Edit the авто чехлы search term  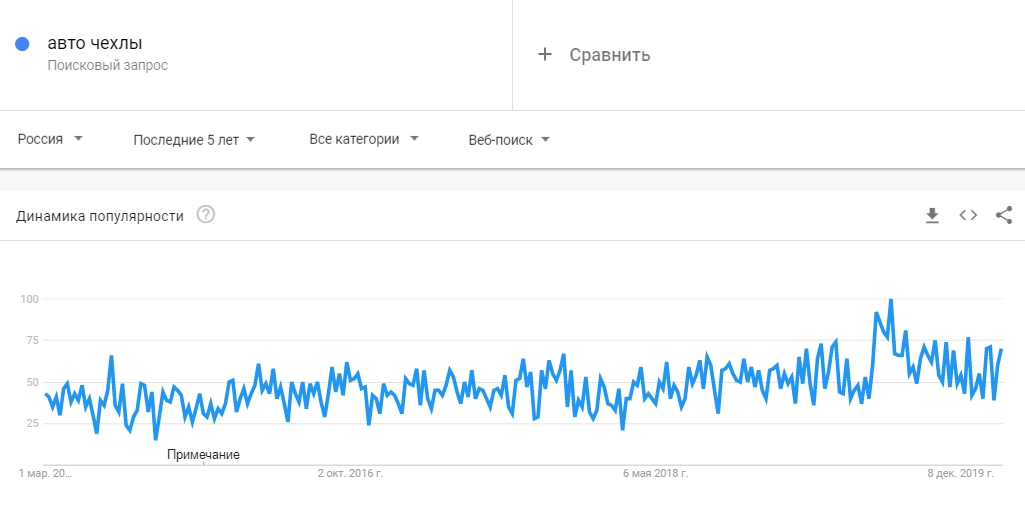pyautogui.click(x=95, y=44)
